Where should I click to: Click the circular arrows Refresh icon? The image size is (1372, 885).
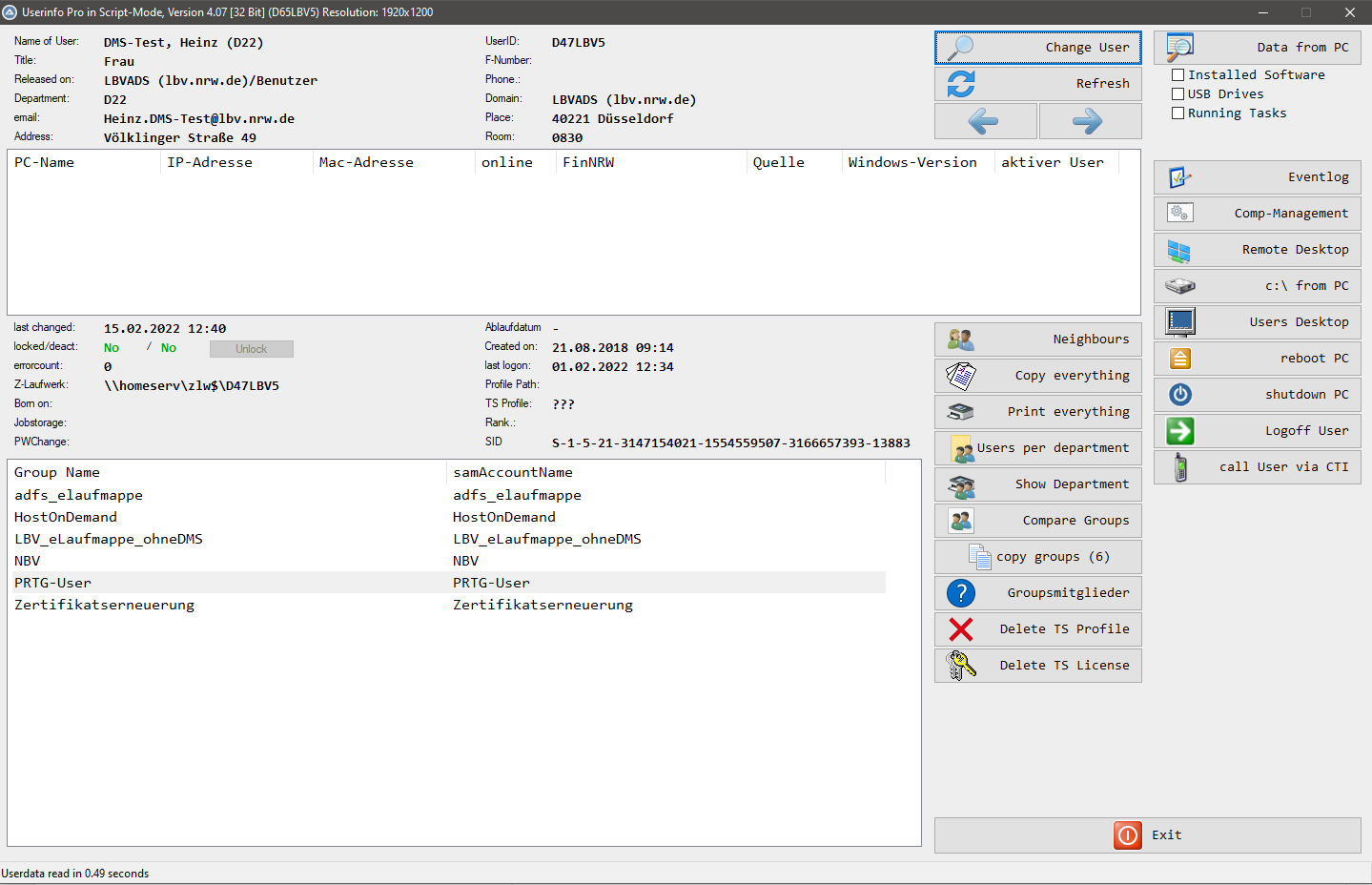point(961,84)
